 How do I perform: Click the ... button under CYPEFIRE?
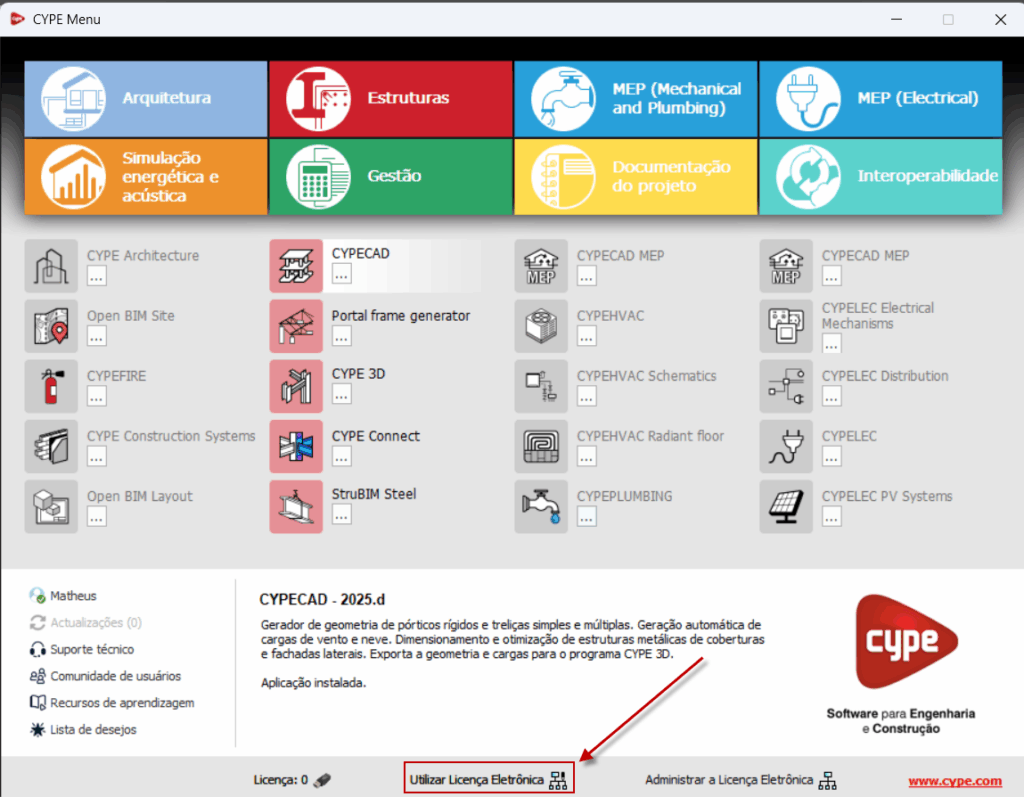point(97,397)
